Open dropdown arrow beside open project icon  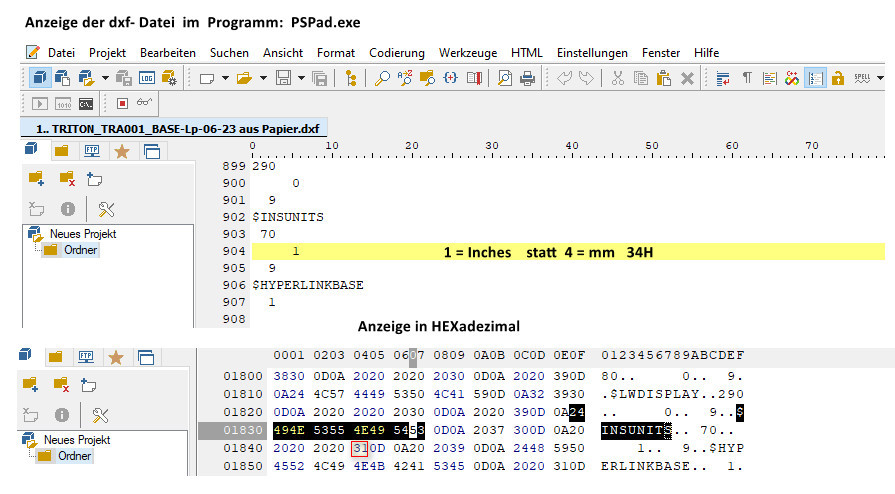[105, 78]
